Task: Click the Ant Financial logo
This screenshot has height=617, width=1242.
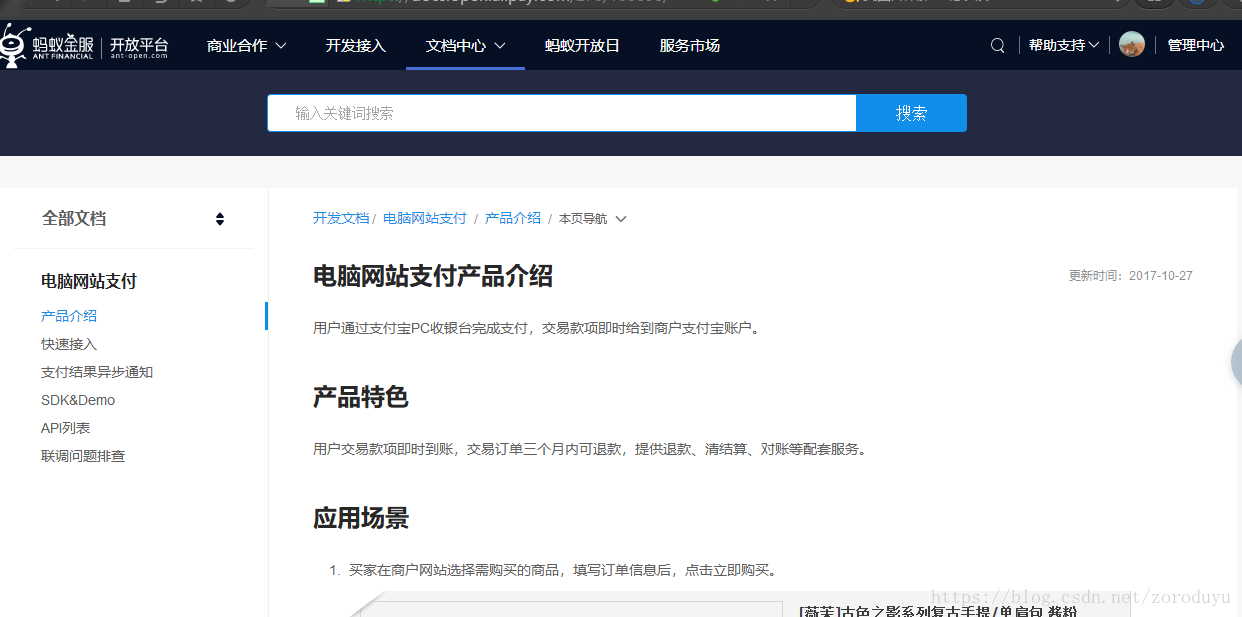Action: click(47, 45)
